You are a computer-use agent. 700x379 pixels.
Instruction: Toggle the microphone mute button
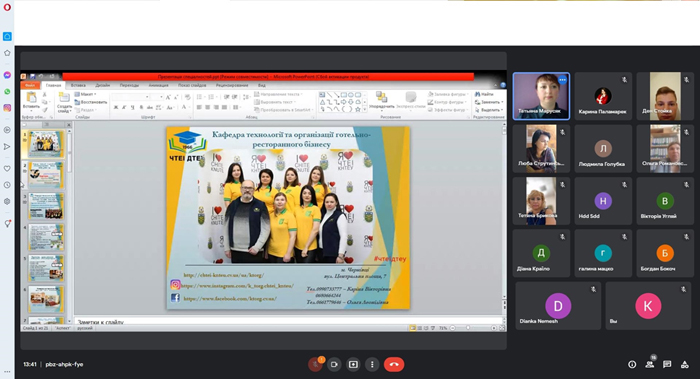(x=315, y=365)
